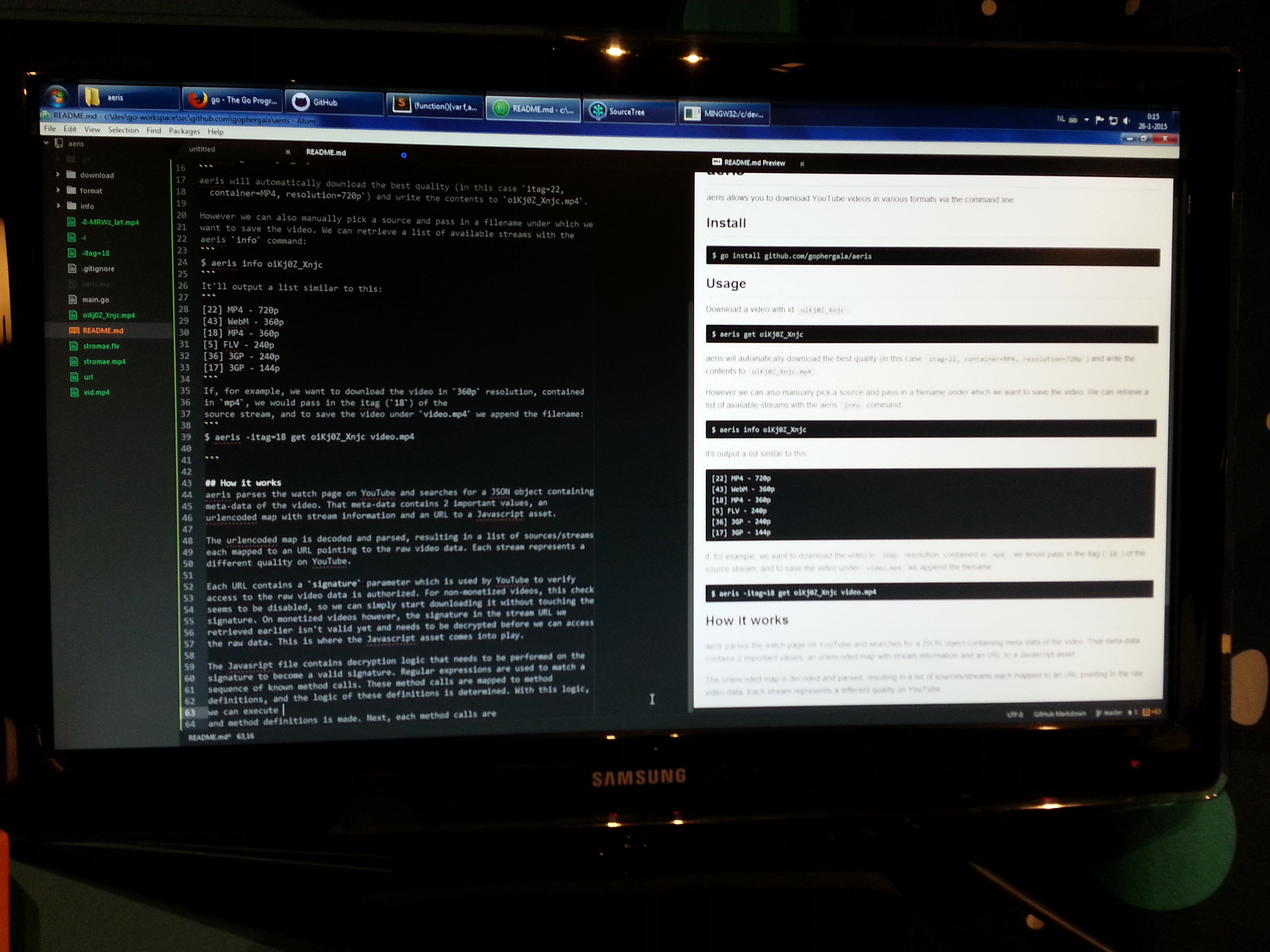
Task: Open the MINGW32 terminal taskbar item
Action: [724, 114]
